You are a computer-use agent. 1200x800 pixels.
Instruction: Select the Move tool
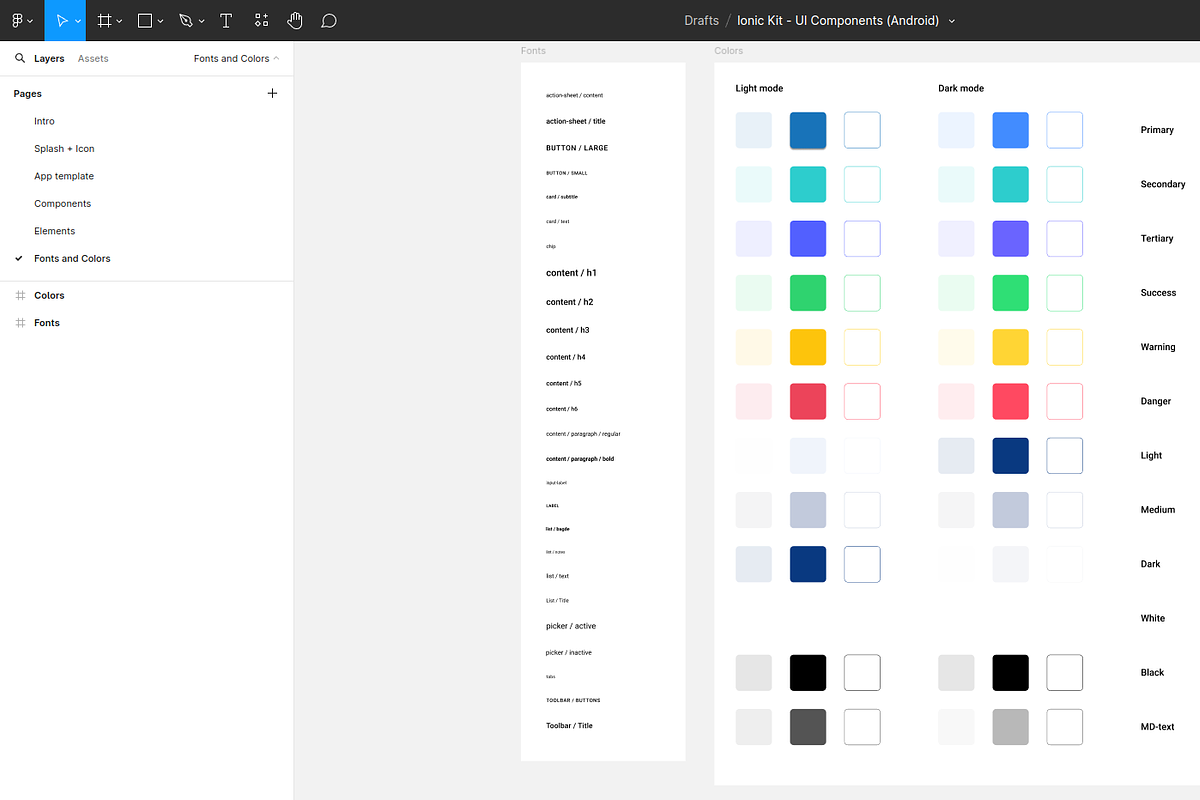(61, 20)
